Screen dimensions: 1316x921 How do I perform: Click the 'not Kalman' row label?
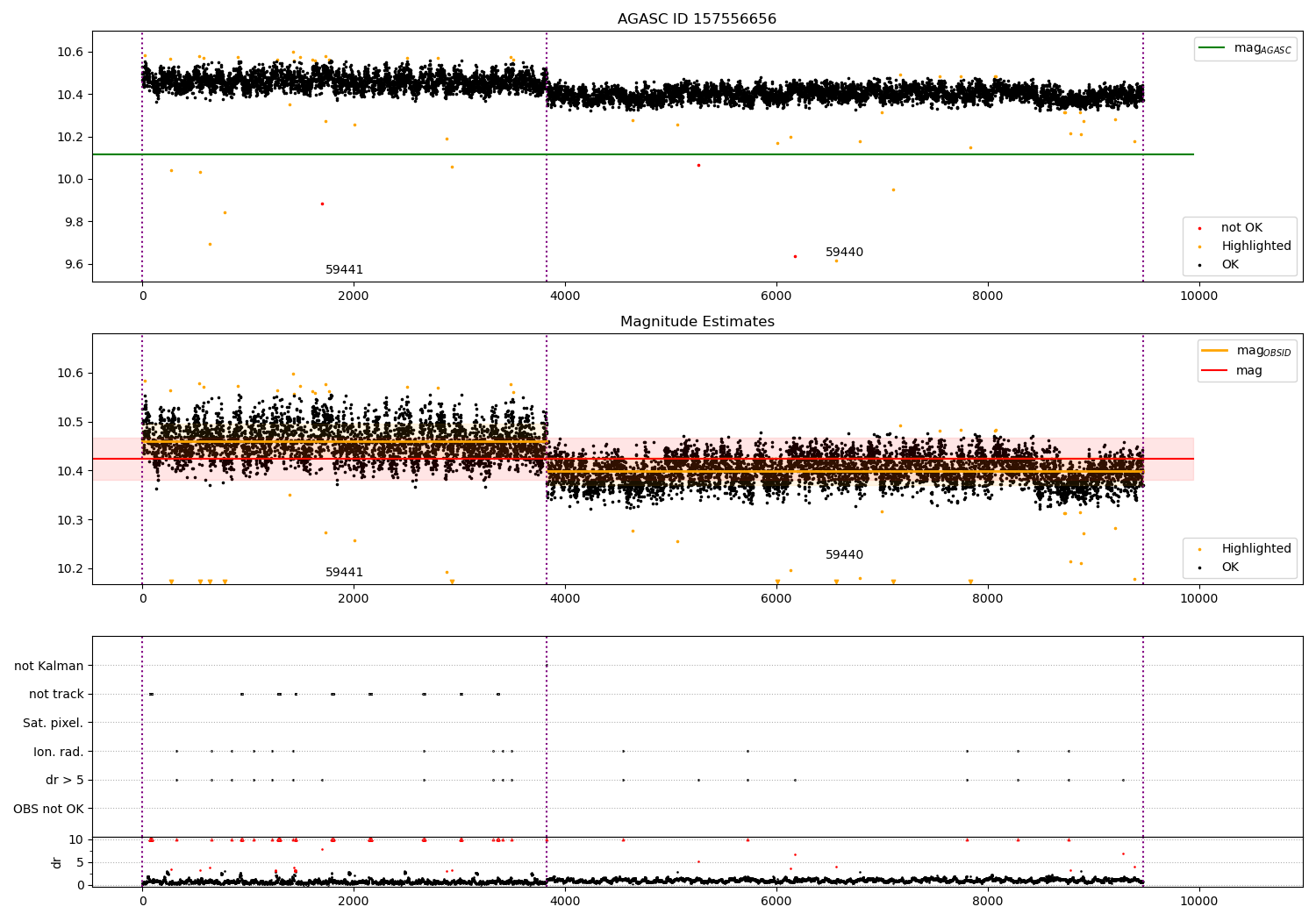pos(48,666)
